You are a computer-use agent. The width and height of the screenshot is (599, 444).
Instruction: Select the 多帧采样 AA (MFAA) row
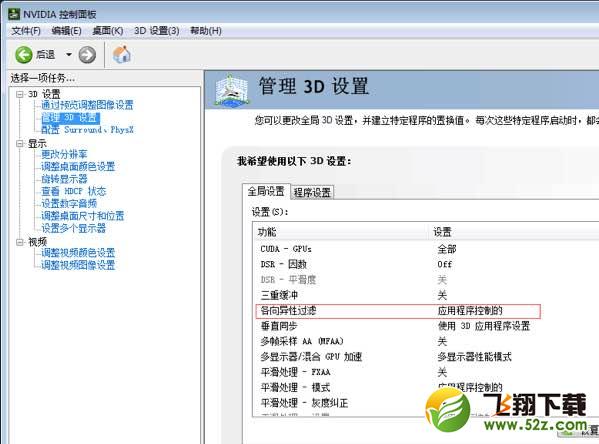(426, 341)
